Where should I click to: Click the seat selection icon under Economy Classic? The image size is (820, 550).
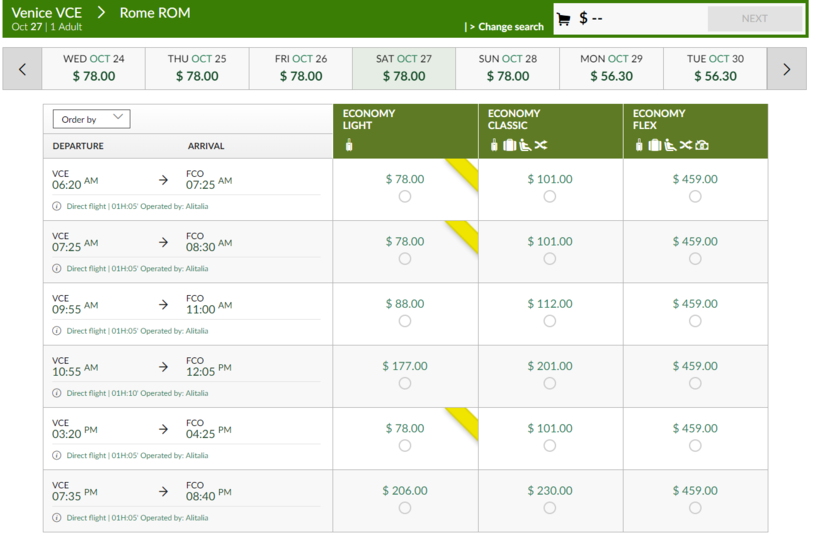pyautogui.click(x=524, y=146)
